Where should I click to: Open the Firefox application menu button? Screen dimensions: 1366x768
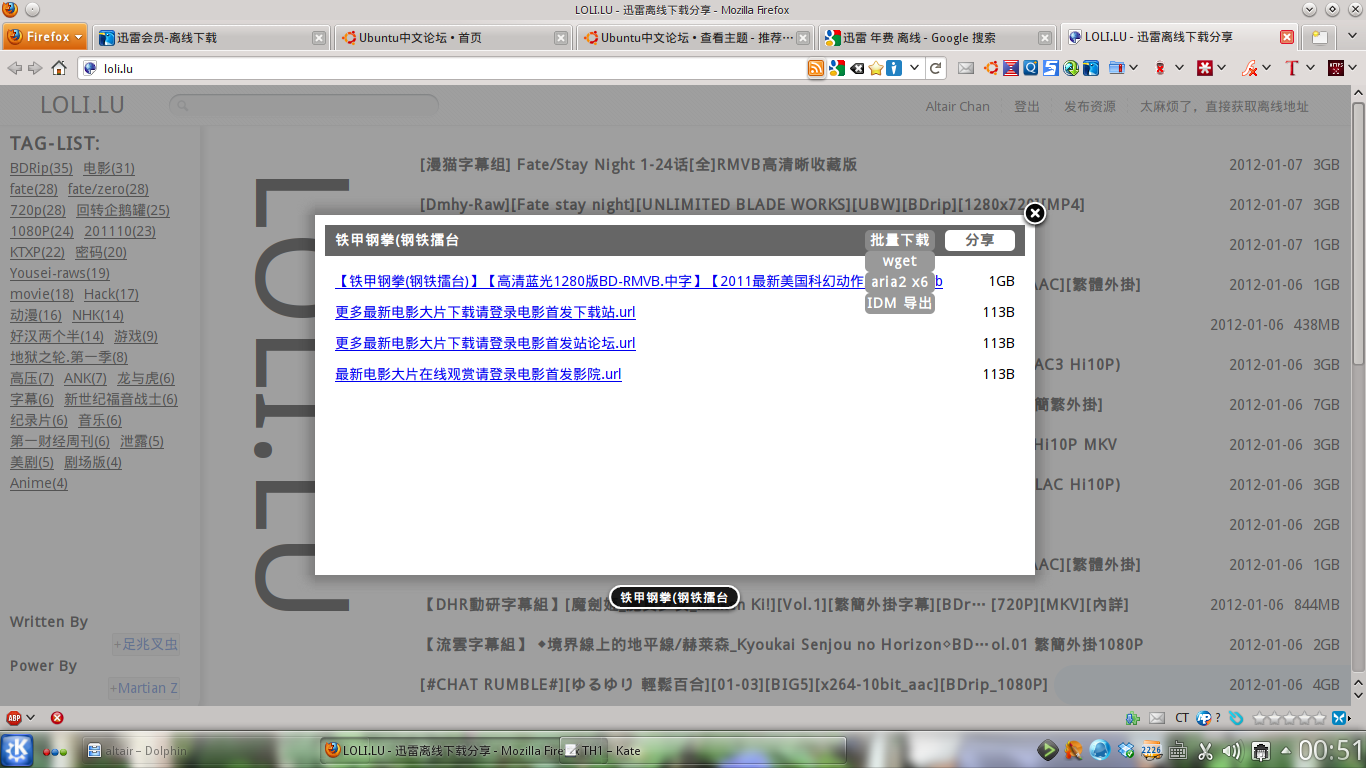tap(45, 37)
